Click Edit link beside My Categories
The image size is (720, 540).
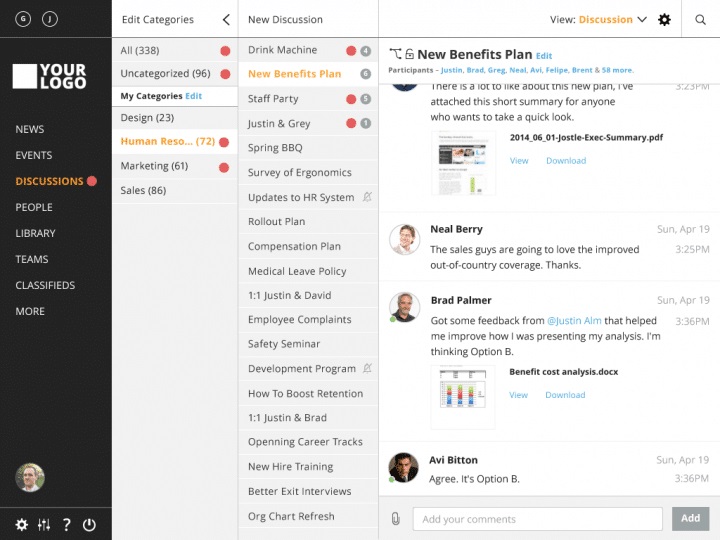[193, 96]
